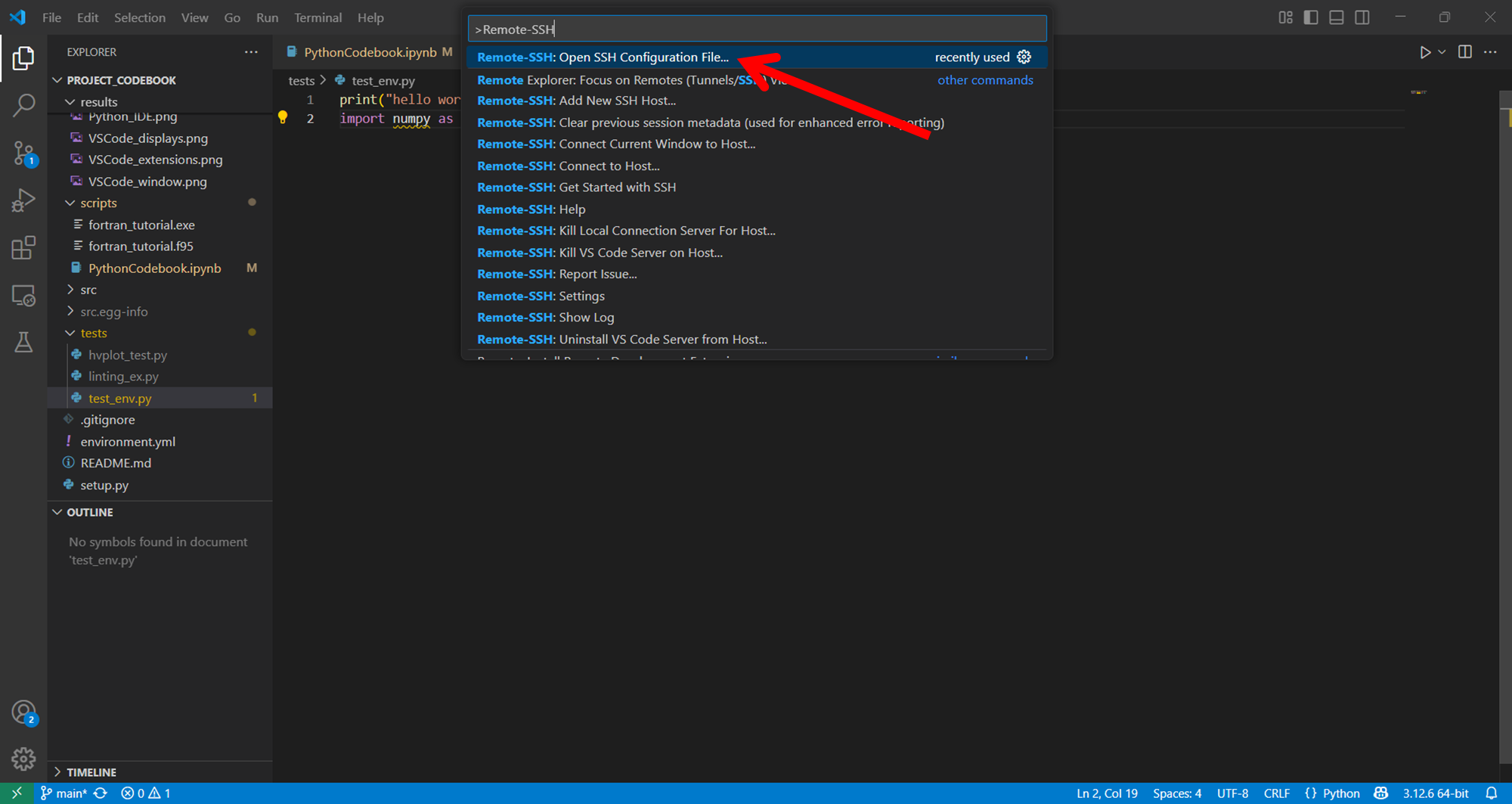Image resolution: width=1512 pixels, height=804 pixels.
Task: Click the Accounts icon
Action: coord(23,712)
